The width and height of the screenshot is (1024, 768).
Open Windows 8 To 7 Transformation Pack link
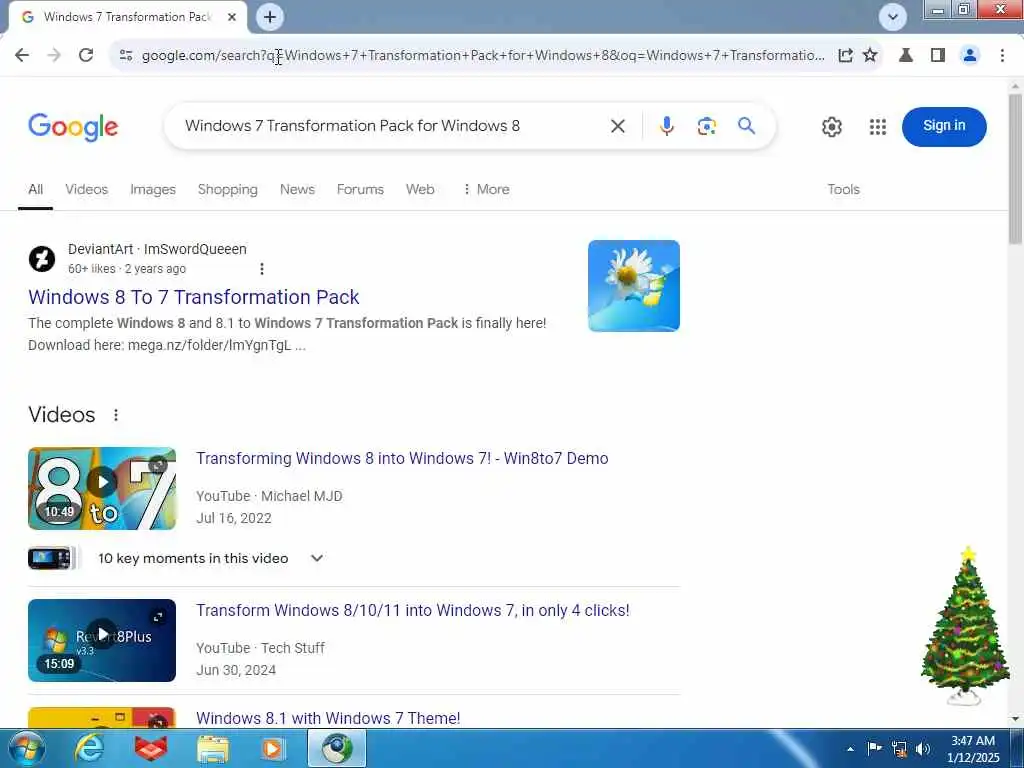(x=193, y=297)
